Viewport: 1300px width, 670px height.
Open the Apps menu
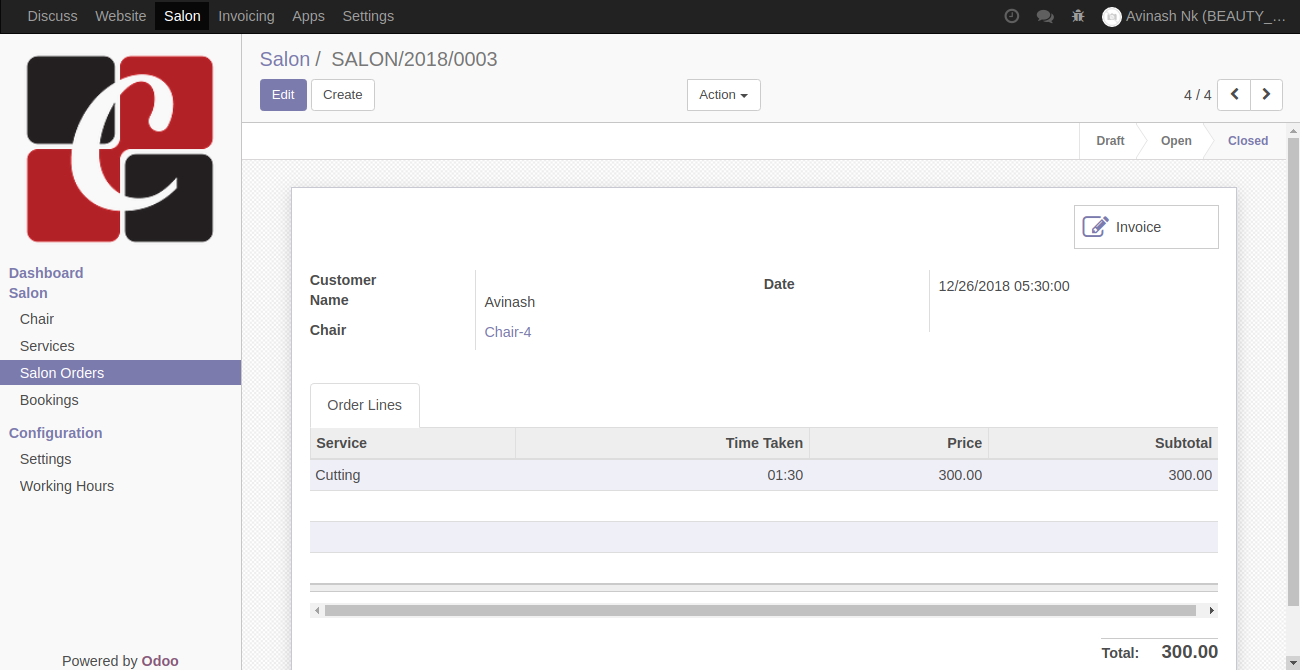(x=308, y=16)
